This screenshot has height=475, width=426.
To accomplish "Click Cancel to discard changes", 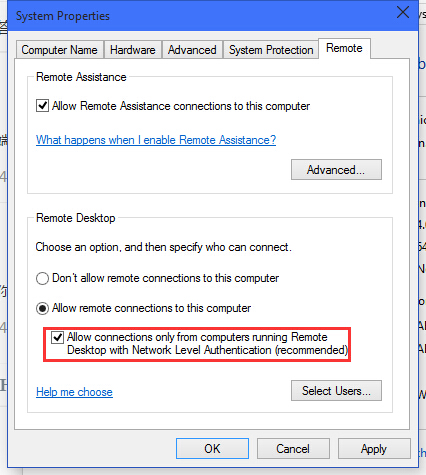I will tap(293, 449).
